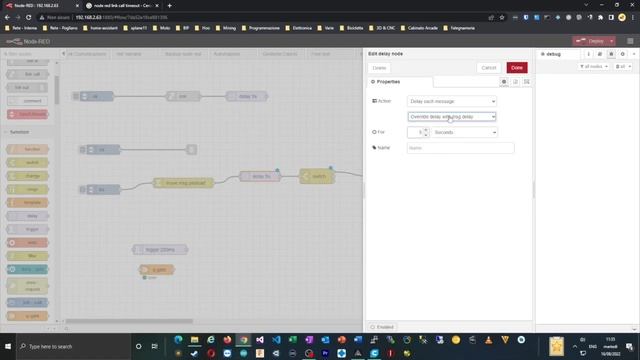The image size is (640, 360).
Task: Select the 'template' palette node
Action: click(x=28, y=202)
